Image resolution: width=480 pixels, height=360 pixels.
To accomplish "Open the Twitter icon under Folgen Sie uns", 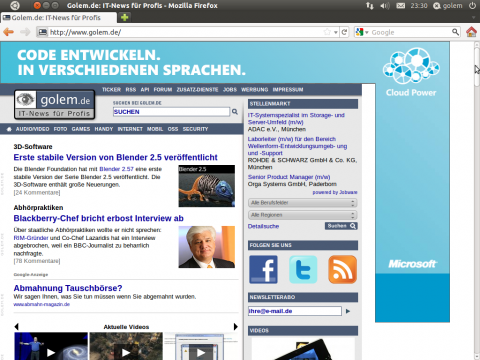I will point(303,269).
